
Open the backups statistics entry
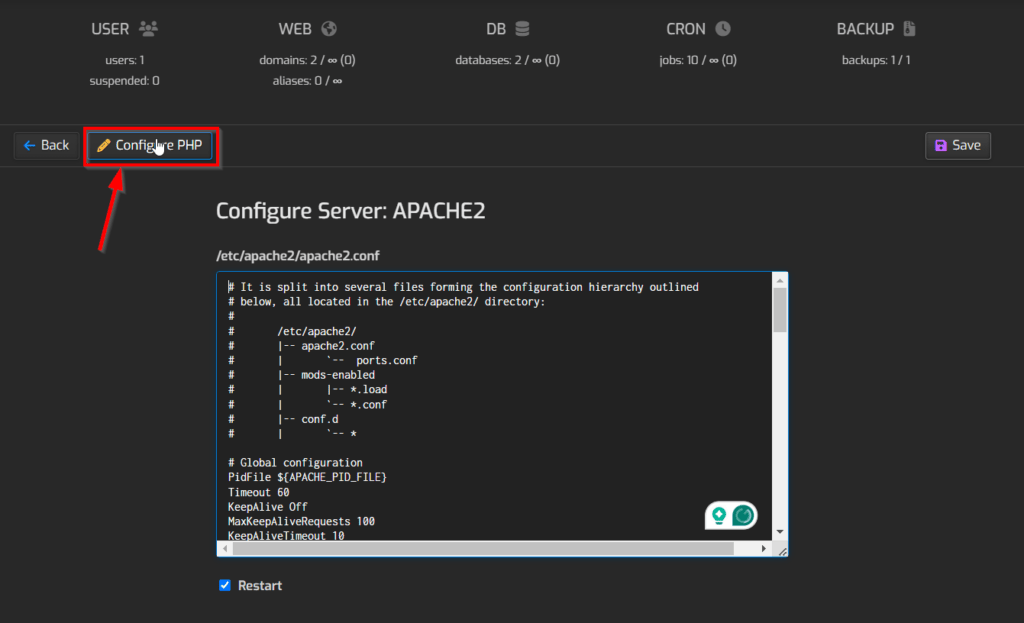[x=875, y=59]
